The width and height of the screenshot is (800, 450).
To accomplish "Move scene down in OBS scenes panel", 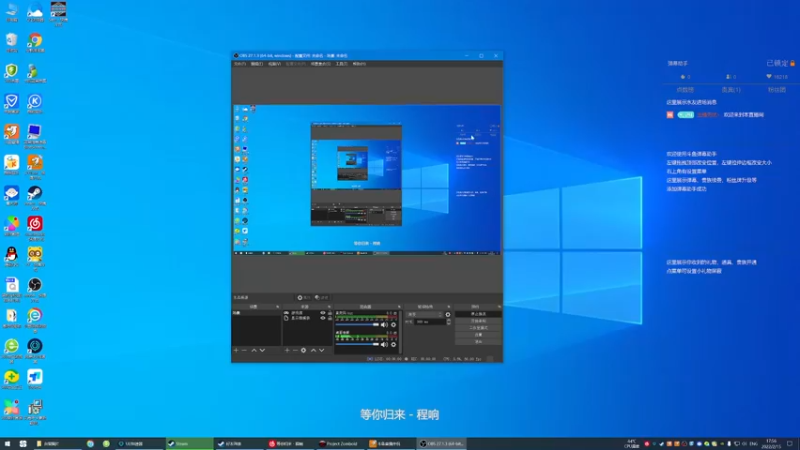I will click(262, 351).
